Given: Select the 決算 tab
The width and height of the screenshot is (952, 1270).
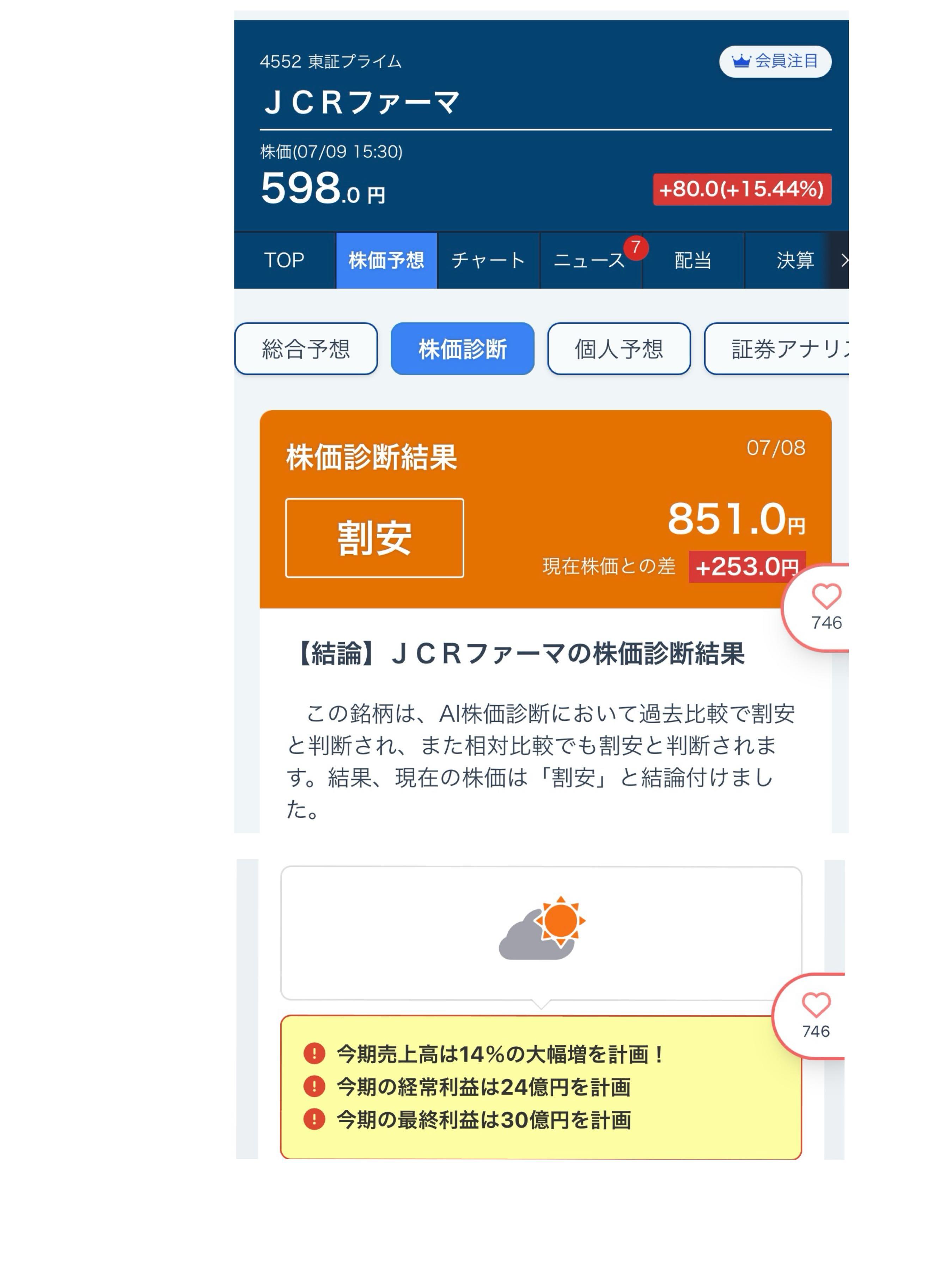Looking at the screenshot, I should pyautogui.click(x=795, y=261).
